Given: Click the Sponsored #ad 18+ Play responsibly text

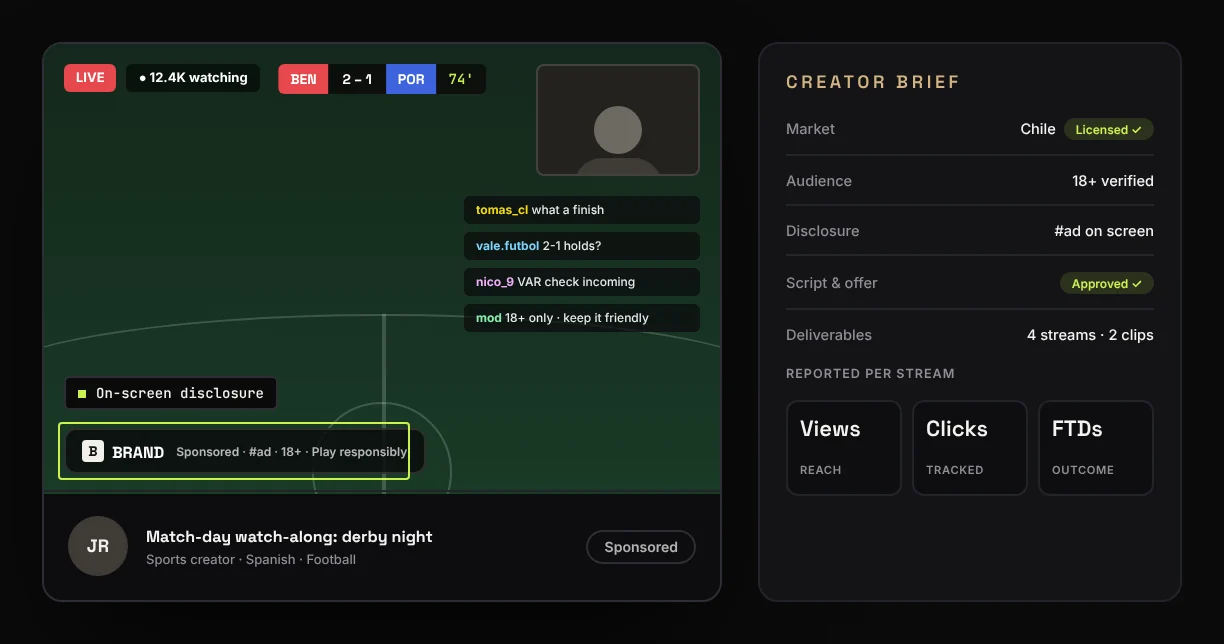Looking at the screenshot, I should pos(291,452).
